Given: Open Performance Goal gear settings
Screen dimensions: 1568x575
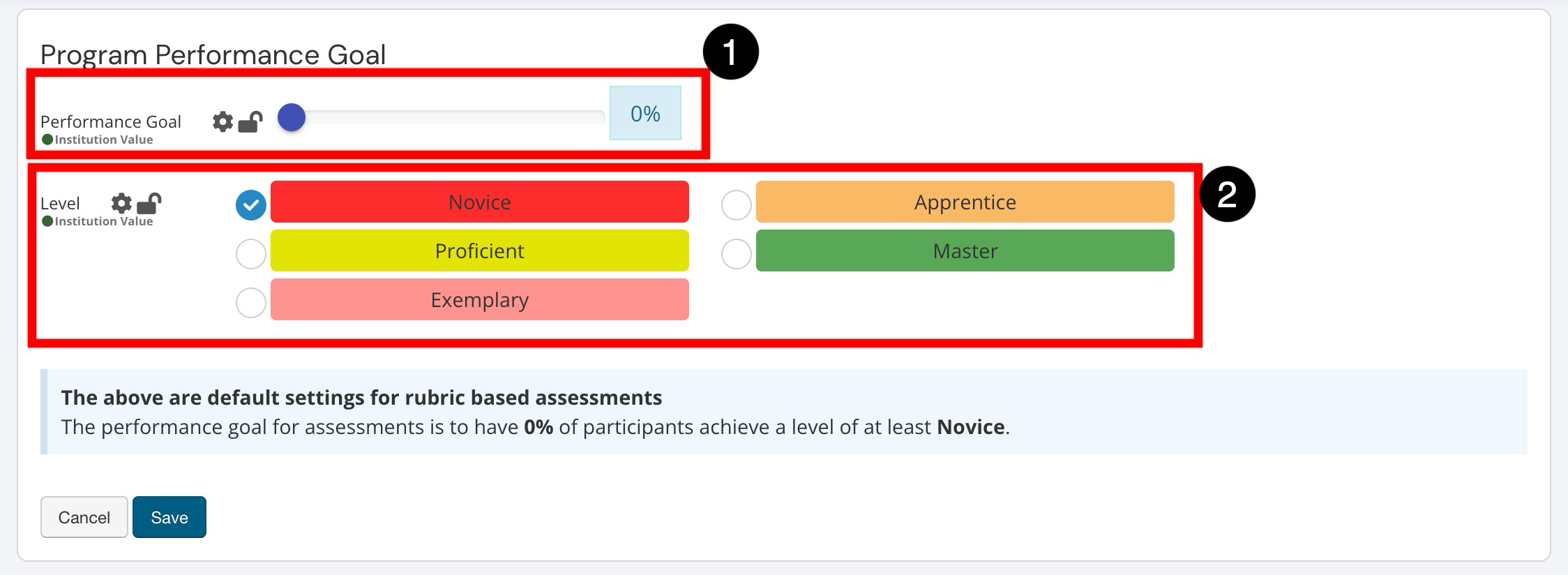Looking at the screenshot, I should click(x=223, y=121).
